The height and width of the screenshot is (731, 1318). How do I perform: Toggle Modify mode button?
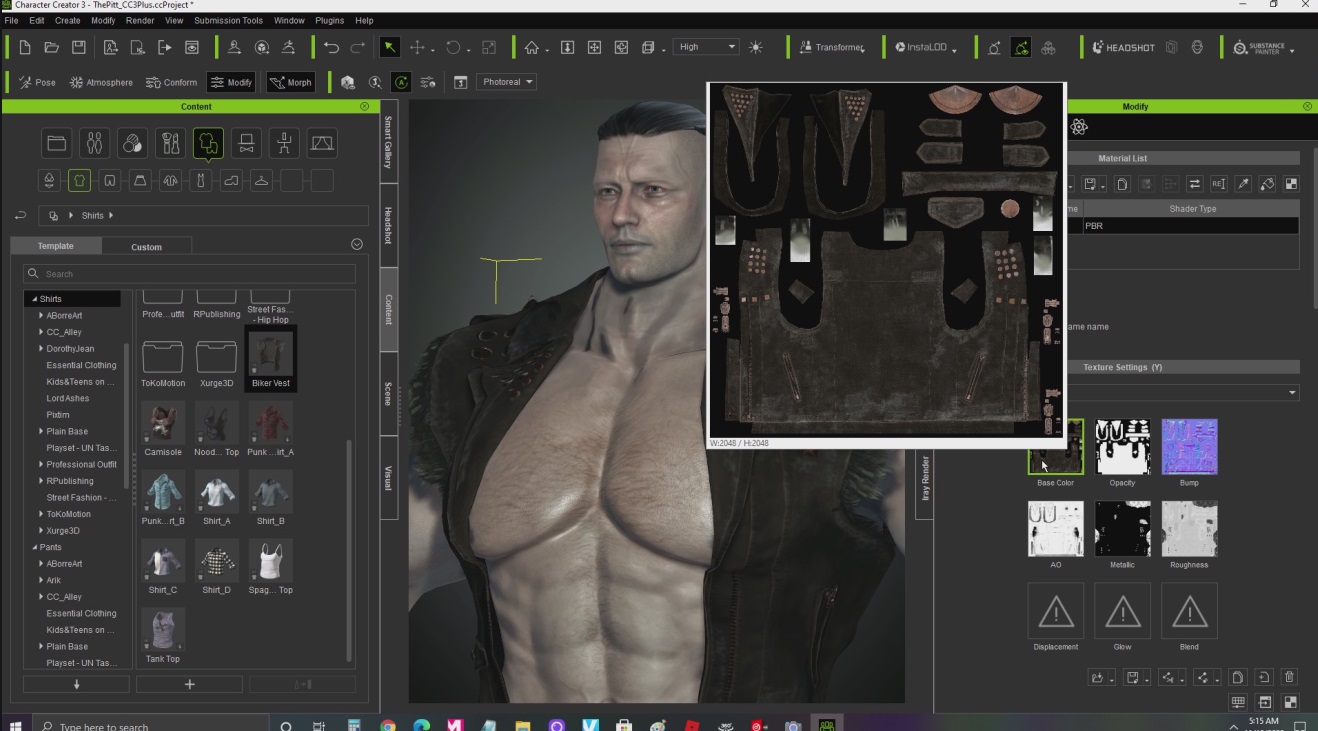click(231, 82)
